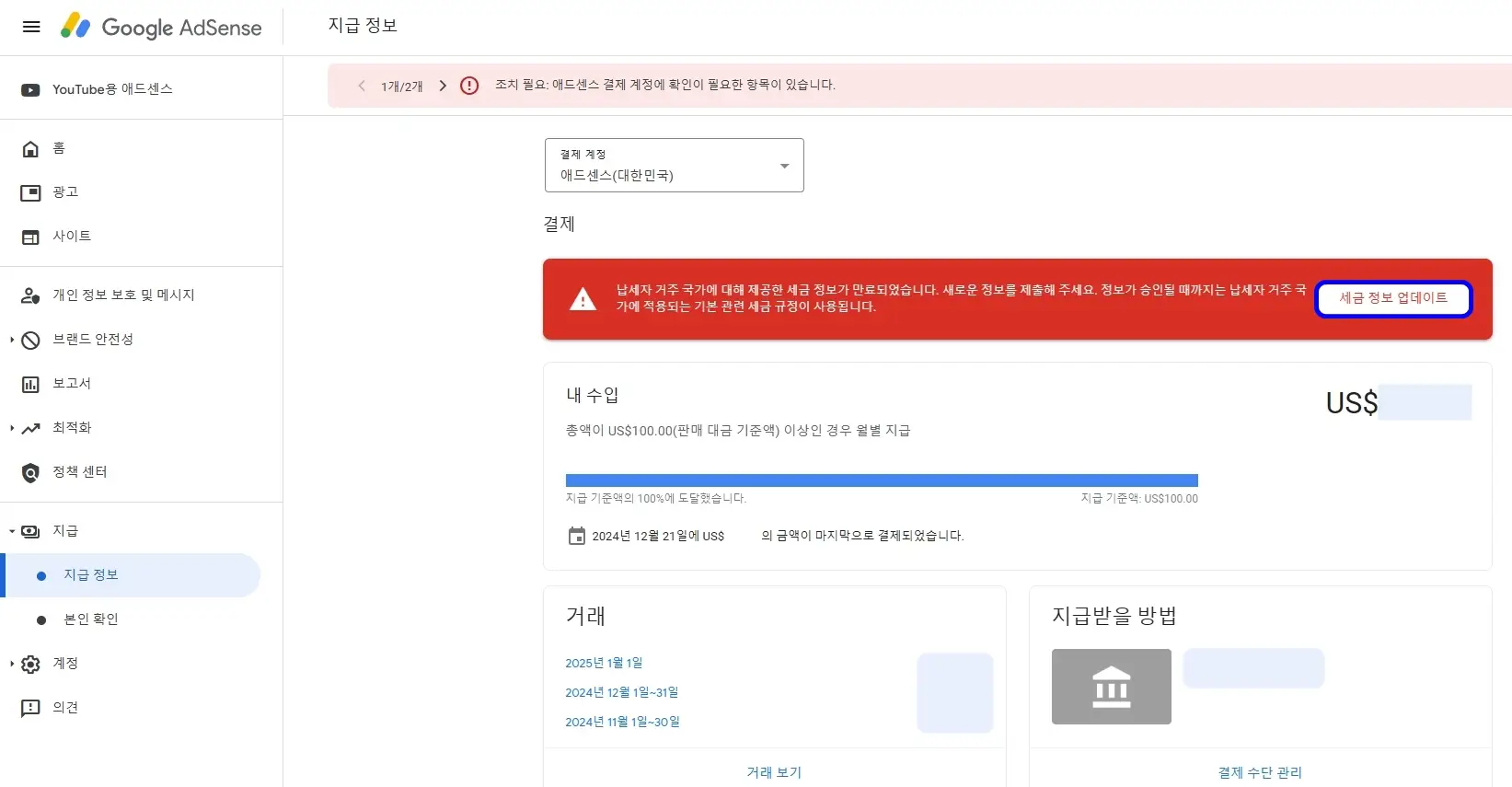Click the calendar icon beside 2024년 12월 21일
Screen dimensions: 1512x787
click(x=576, y=536)
